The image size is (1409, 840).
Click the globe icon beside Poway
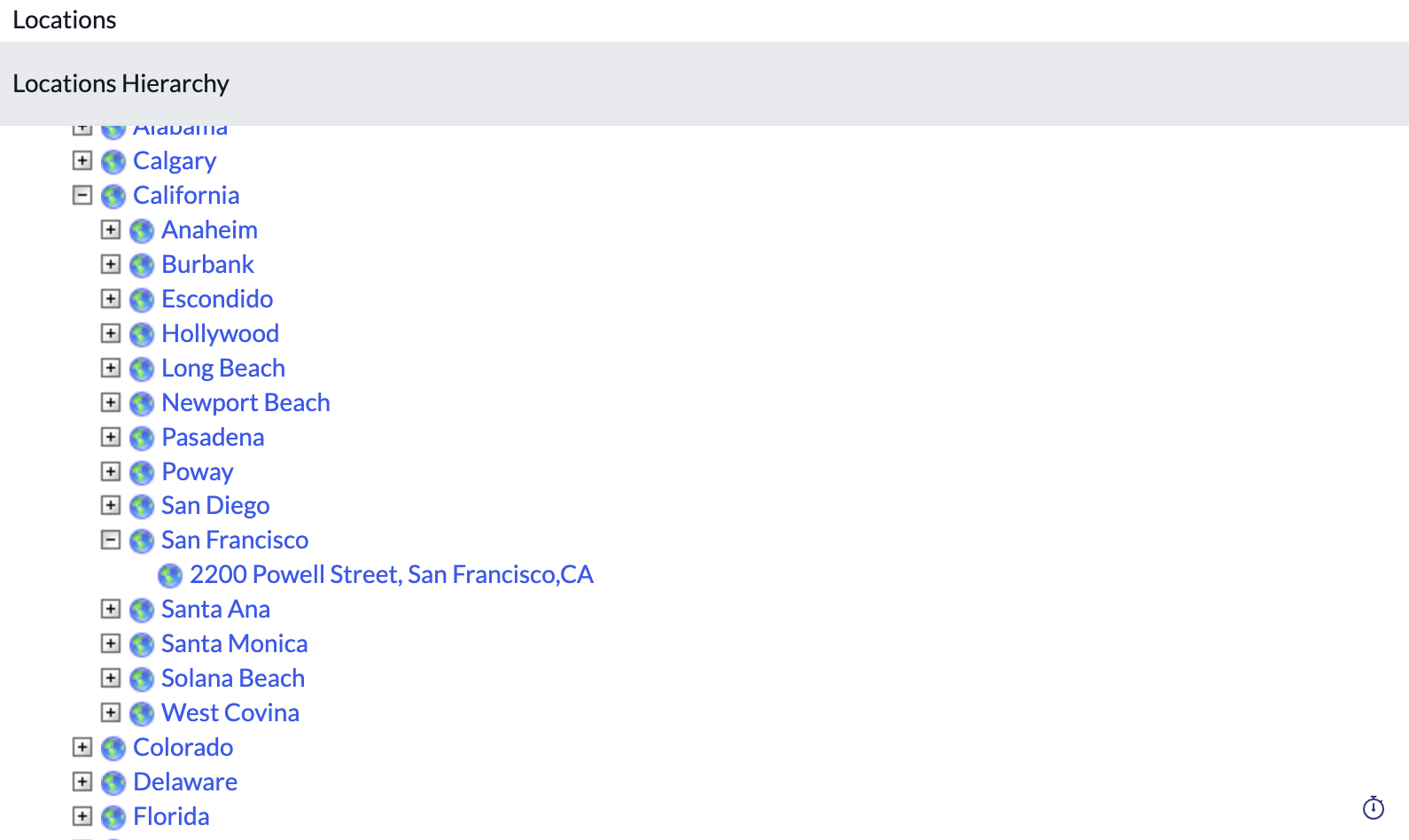pyautogui.click(x=142, y=473)
